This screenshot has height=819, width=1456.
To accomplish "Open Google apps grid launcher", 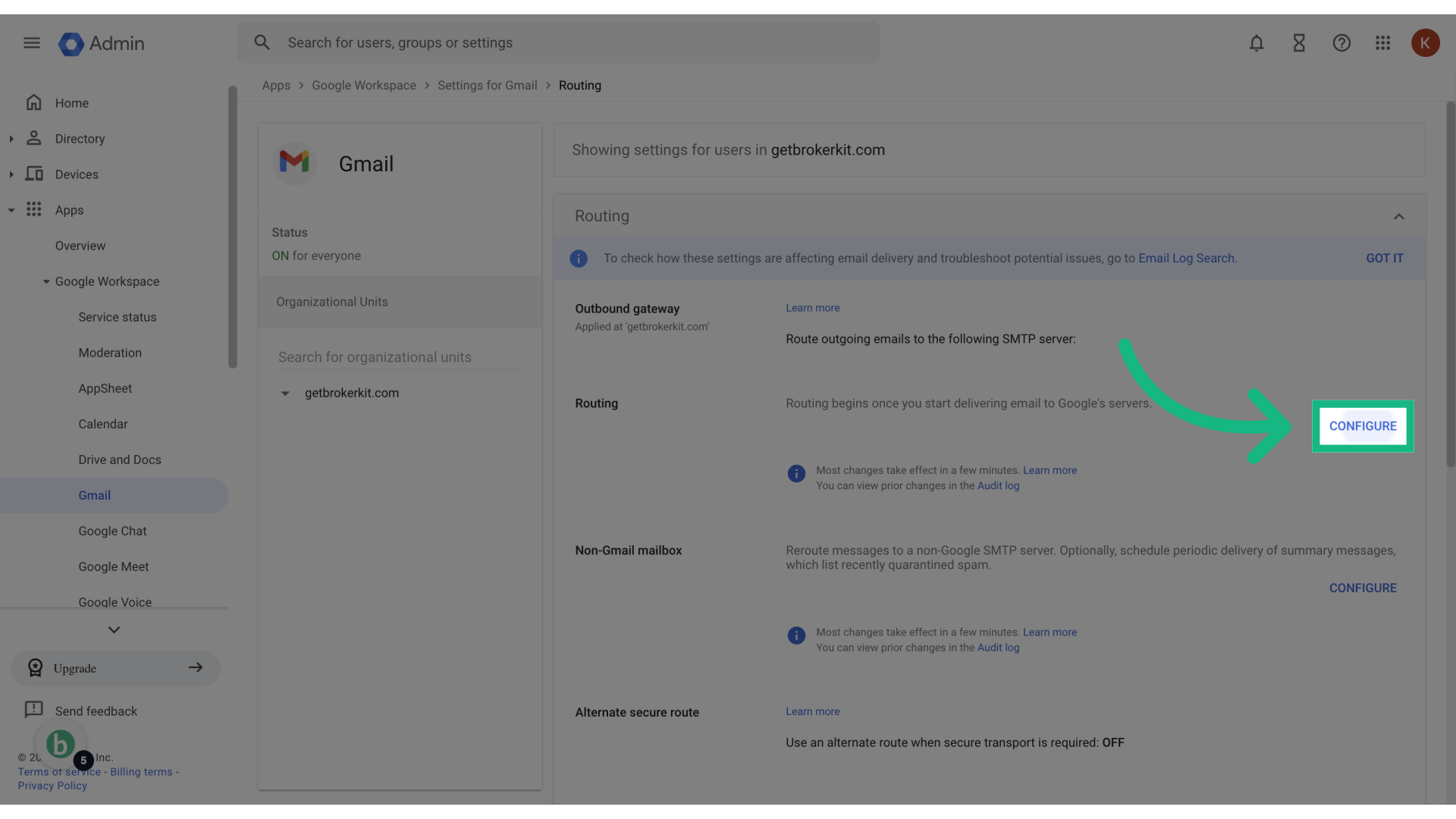I will 1382,43.
